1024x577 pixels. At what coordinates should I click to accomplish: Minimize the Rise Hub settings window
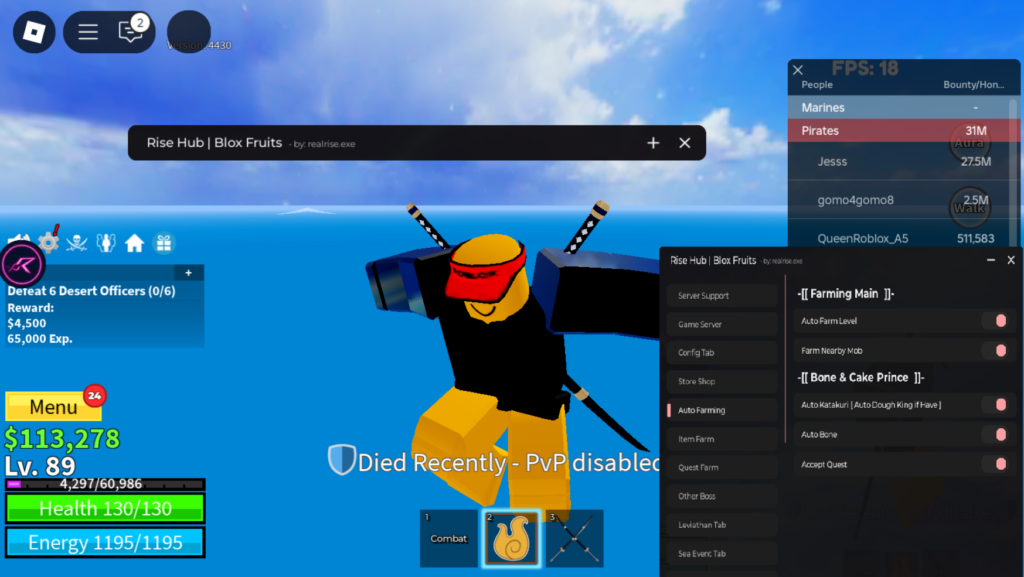(991, 260)
